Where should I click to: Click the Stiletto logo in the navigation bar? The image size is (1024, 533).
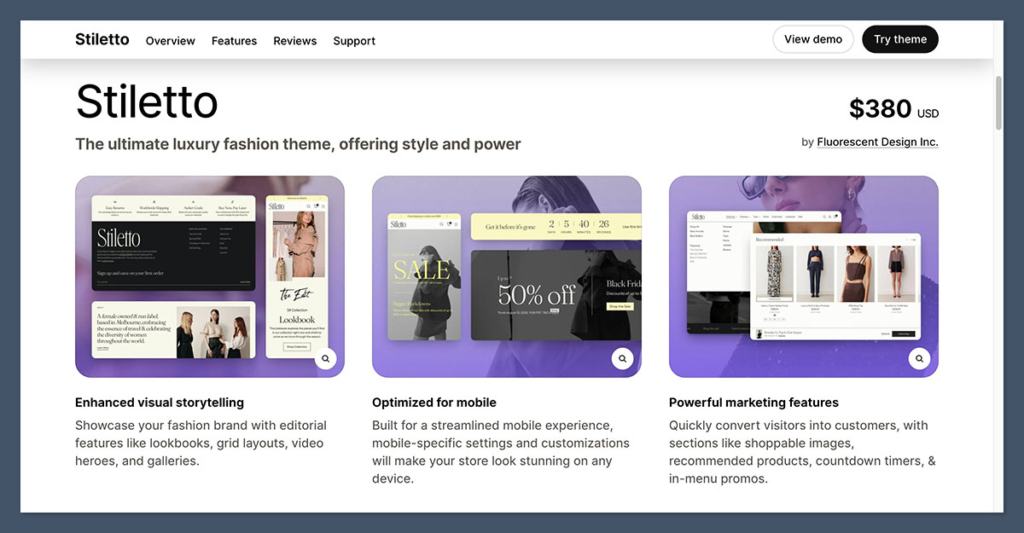102,40
